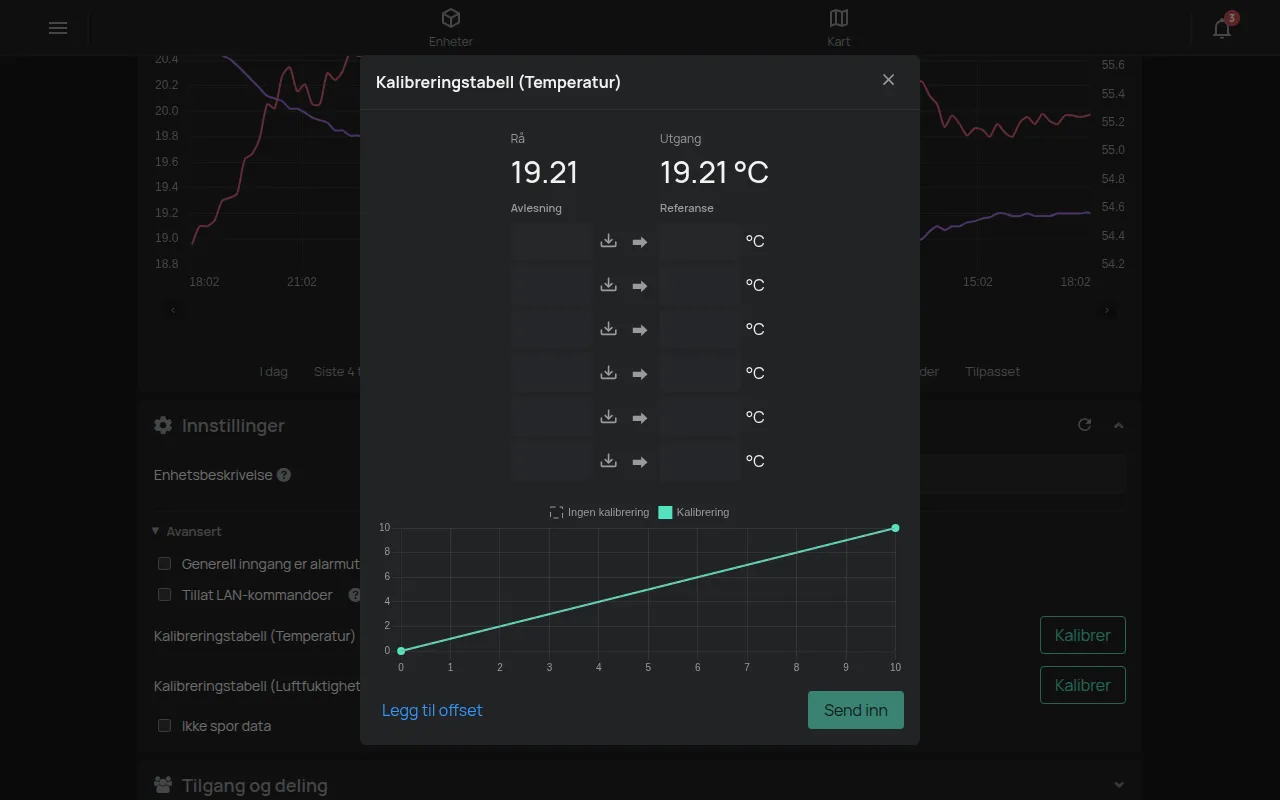Click the arrow icon in fourth calibration row
1280x800 pixels.
coord(640,374)
